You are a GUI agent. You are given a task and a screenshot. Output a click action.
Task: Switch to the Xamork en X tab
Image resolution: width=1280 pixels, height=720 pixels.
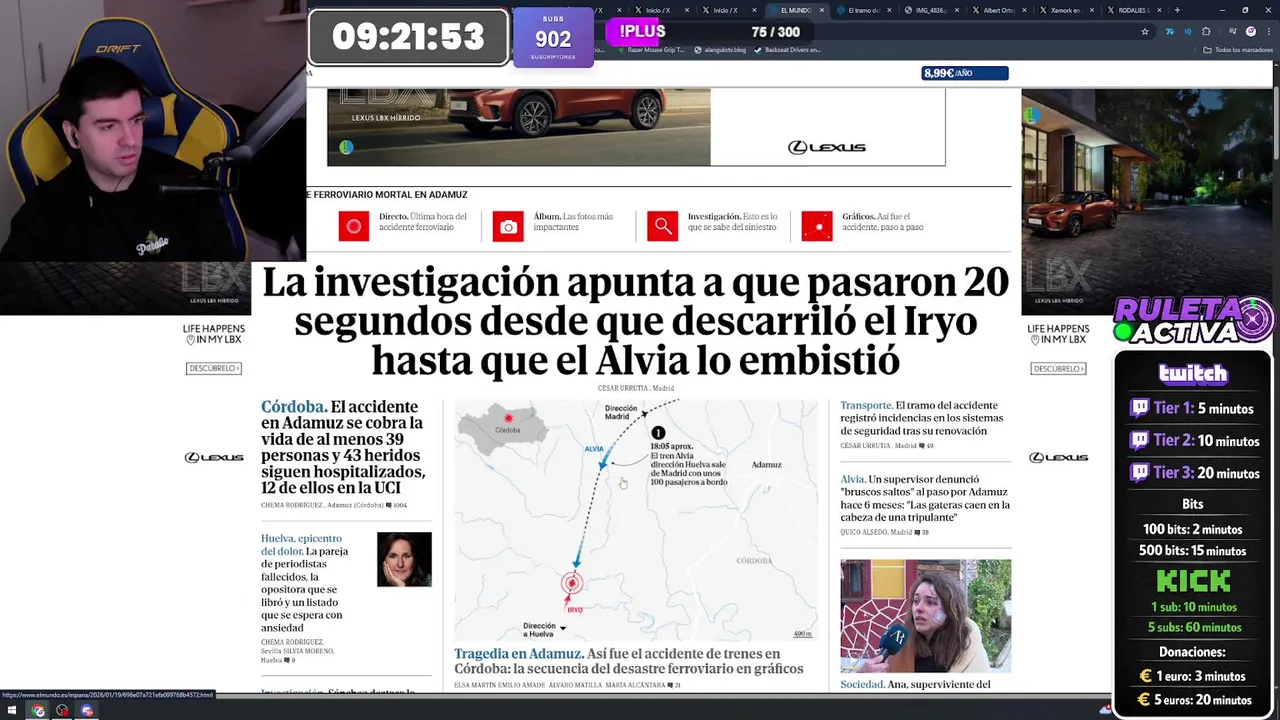1065,10
